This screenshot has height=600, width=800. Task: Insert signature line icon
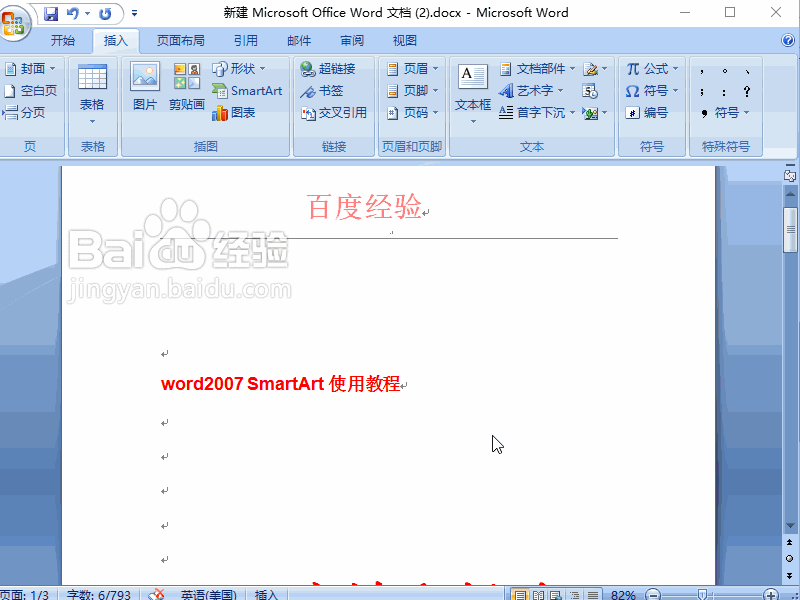coord(590,68)
